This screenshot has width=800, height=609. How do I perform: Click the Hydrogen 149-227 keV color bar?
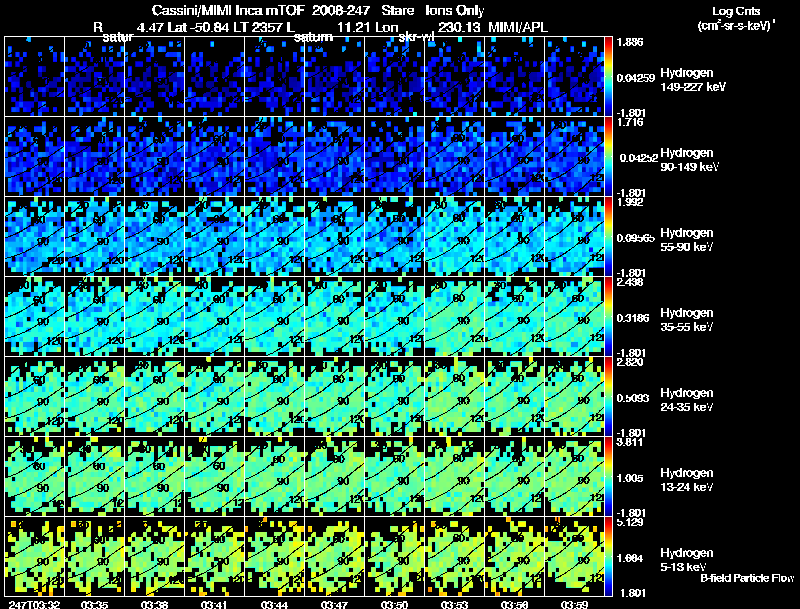click(x=608, y=77)
